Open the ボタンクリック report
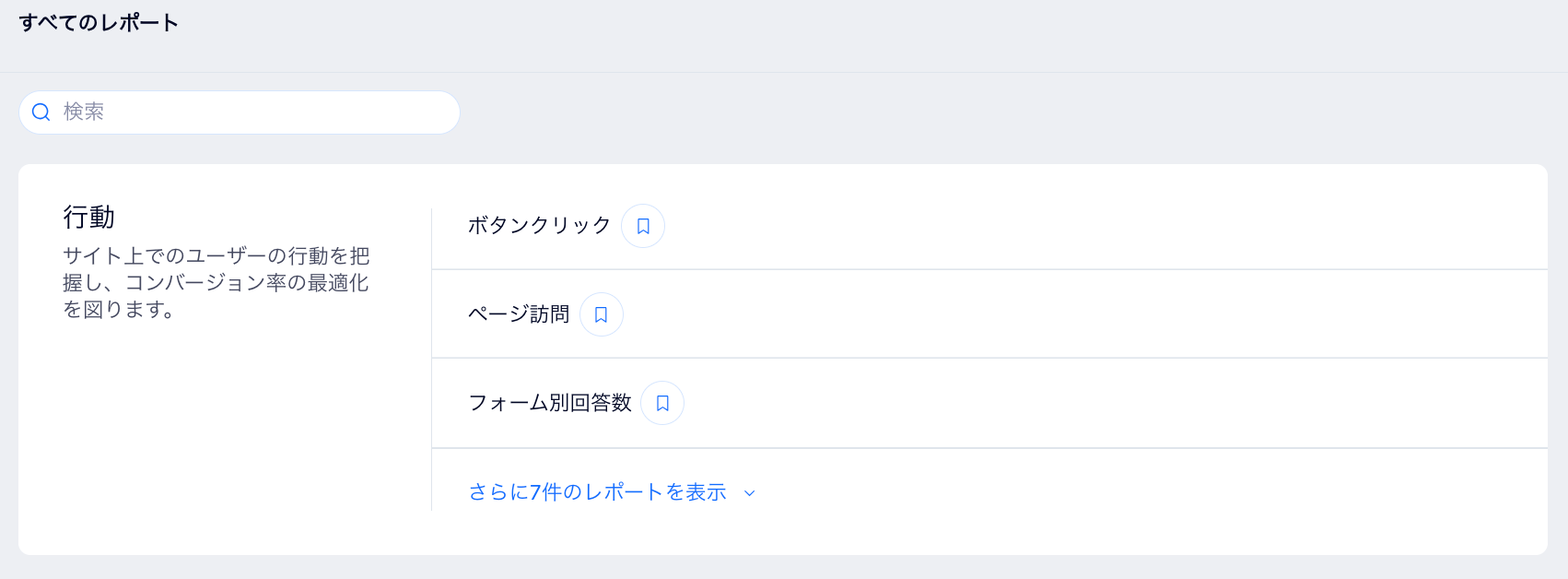This screenshot has width=1568, height=579. (539, 224)
